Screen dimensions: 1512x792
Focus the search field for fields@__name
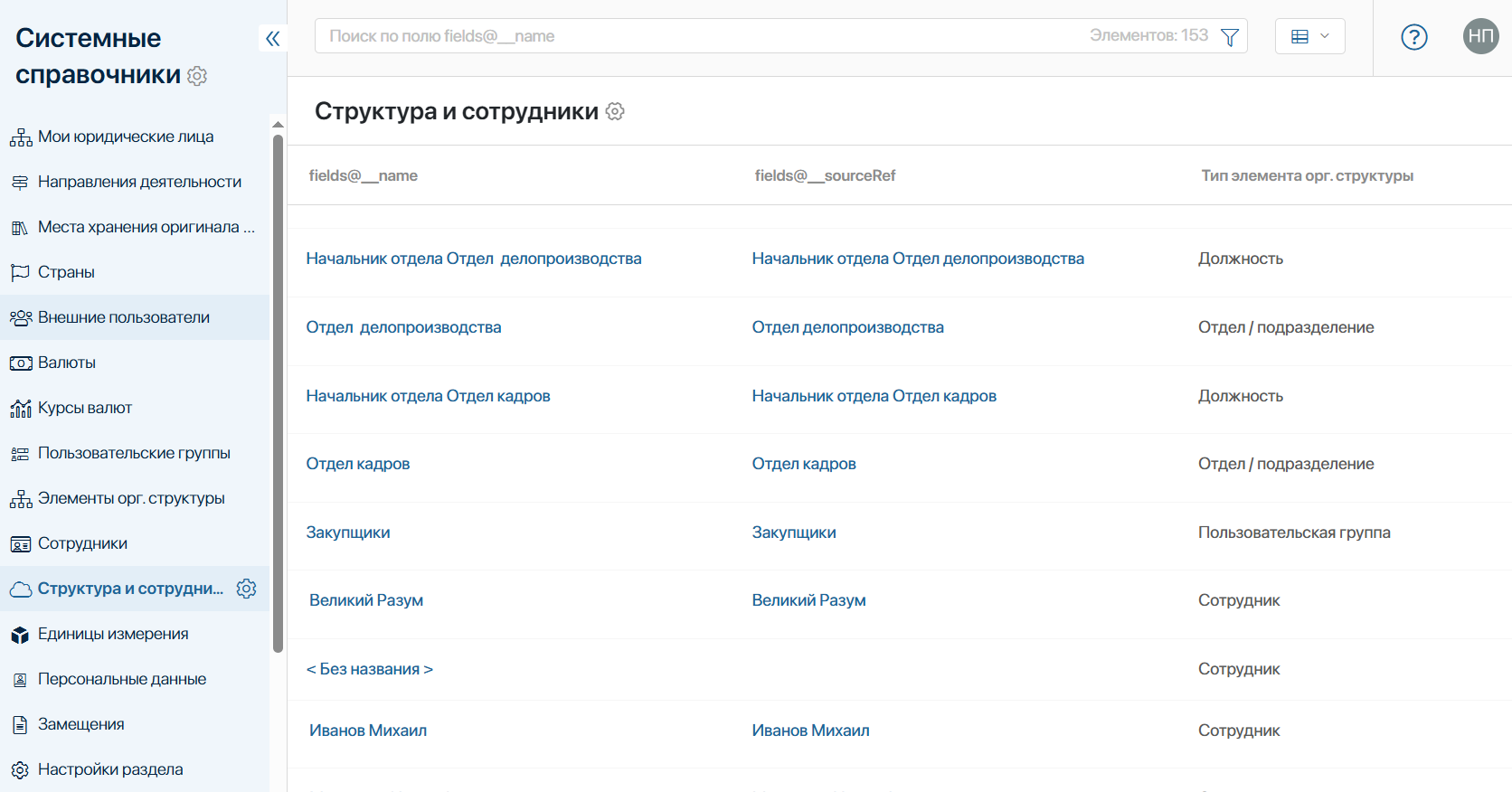705,36
